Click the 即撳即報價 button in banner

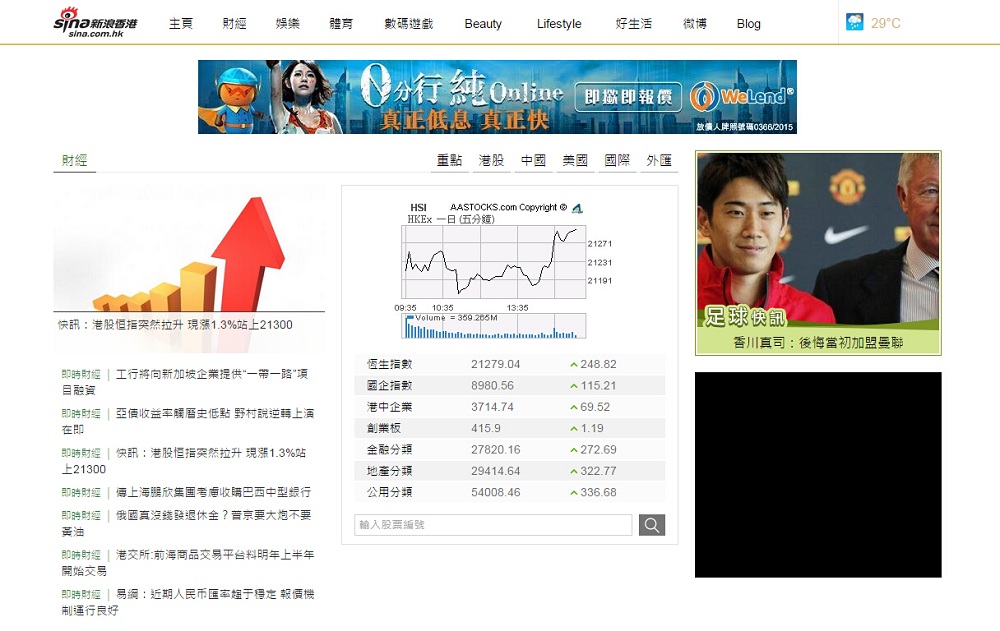628,97
